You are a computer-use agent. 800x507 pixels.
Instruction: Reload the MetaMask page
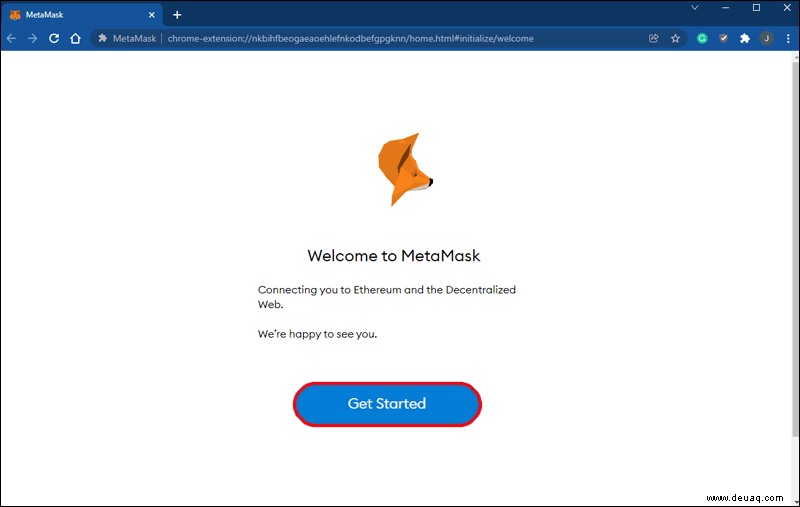pyautogui.click(x=54, y=38)
